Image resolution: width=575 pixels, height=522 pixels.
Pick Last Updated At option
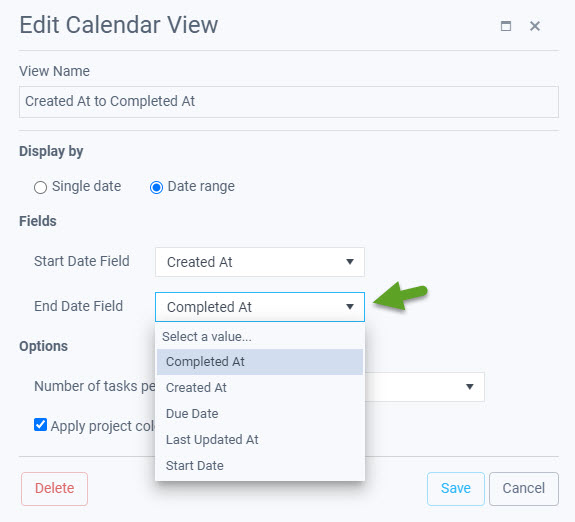point(260,440)
